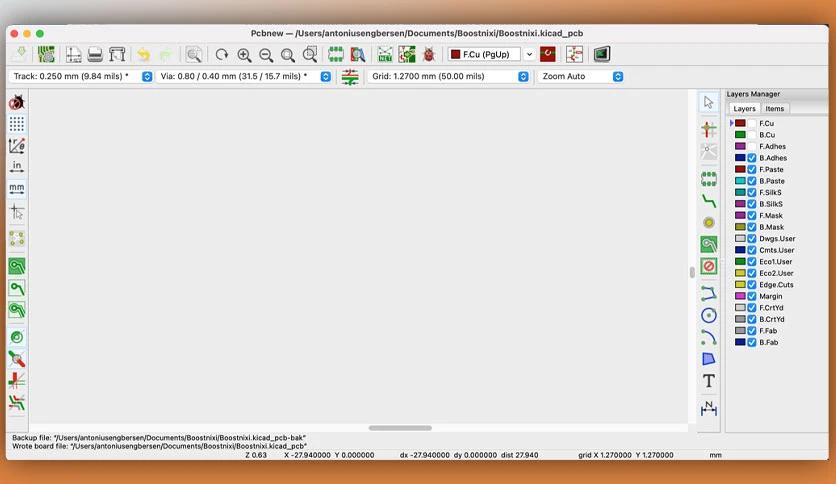This screenshot has height=484, width=836.
Task: Select the Add filled zone tool
Action: coord(709,245)
